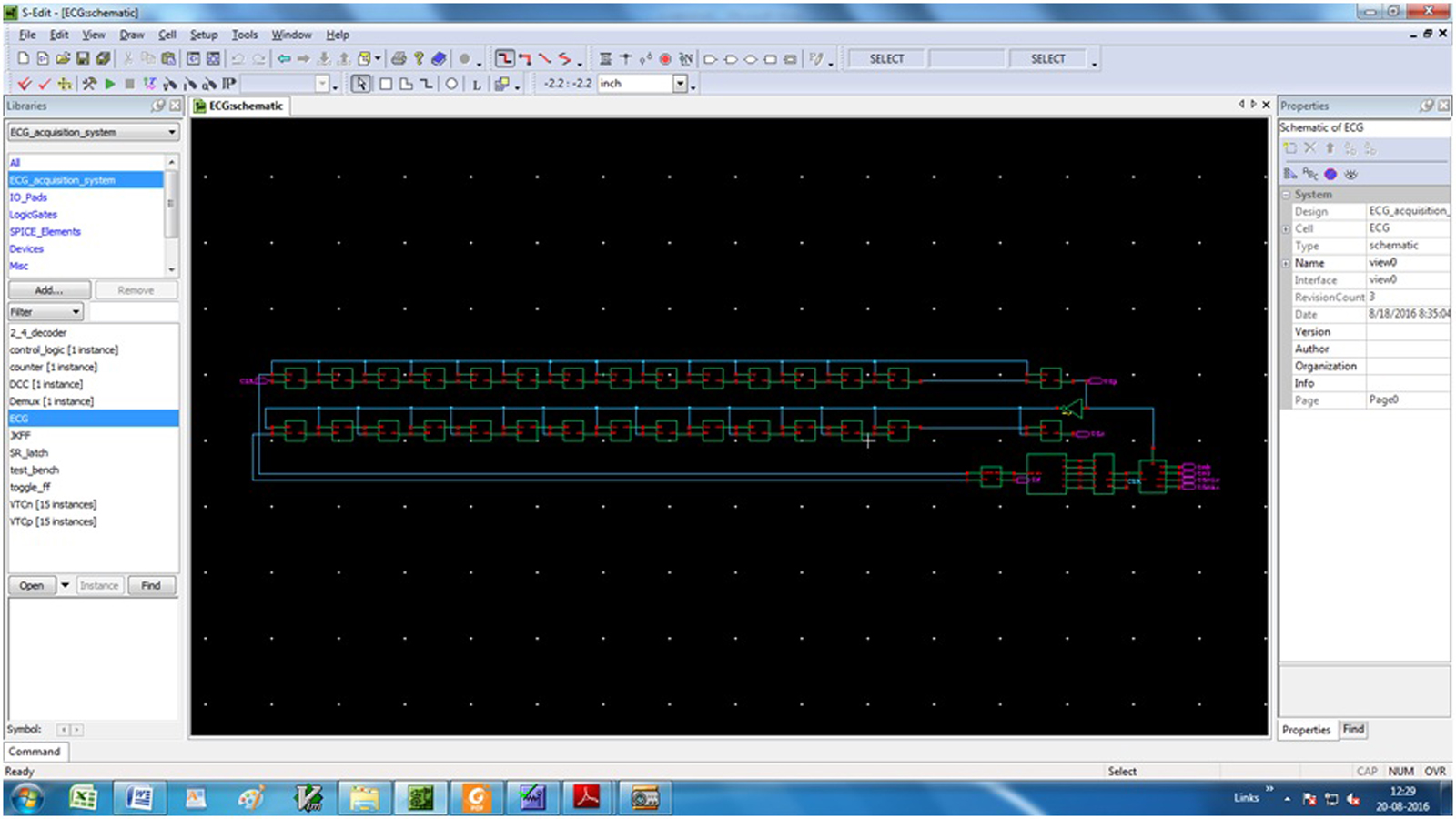Open the File menu

point(28,35)
